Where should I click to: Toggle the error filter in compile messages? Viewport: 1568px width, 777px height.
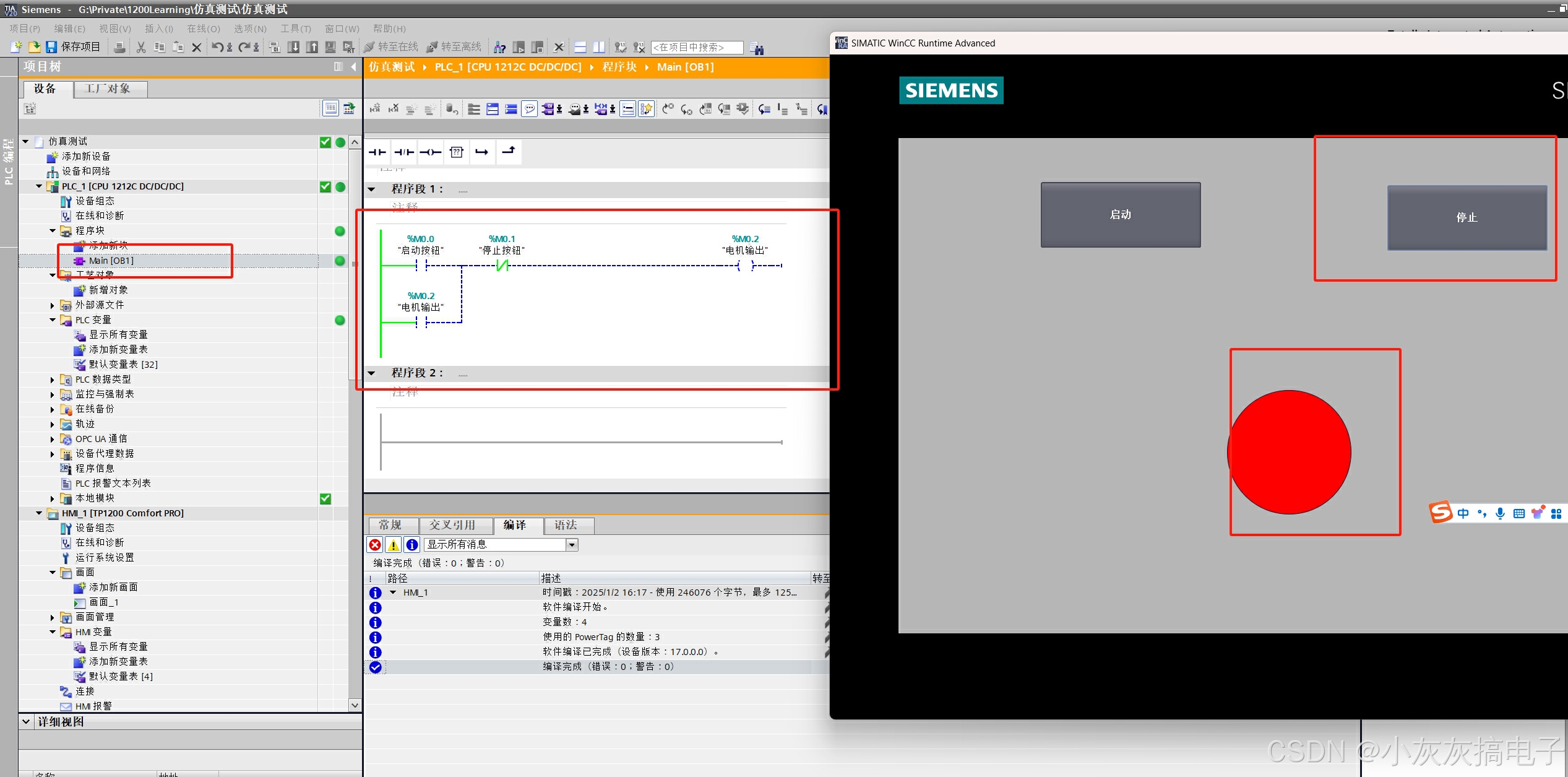(x=375, y=545)
